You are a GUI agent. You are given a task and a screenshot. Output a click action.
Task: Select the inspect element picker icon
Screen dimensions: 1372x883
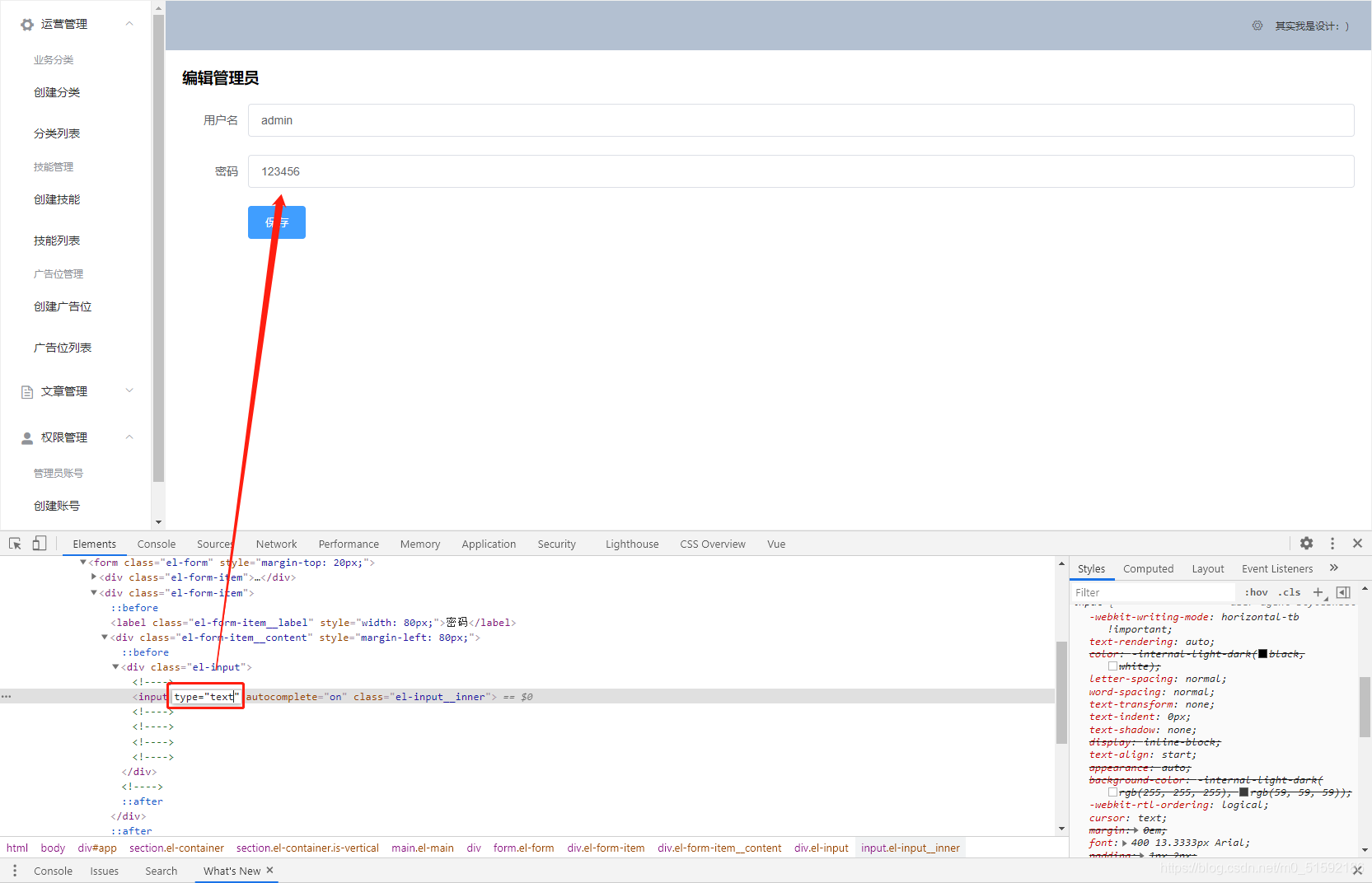pyautogui.click(x=15, y=544)
